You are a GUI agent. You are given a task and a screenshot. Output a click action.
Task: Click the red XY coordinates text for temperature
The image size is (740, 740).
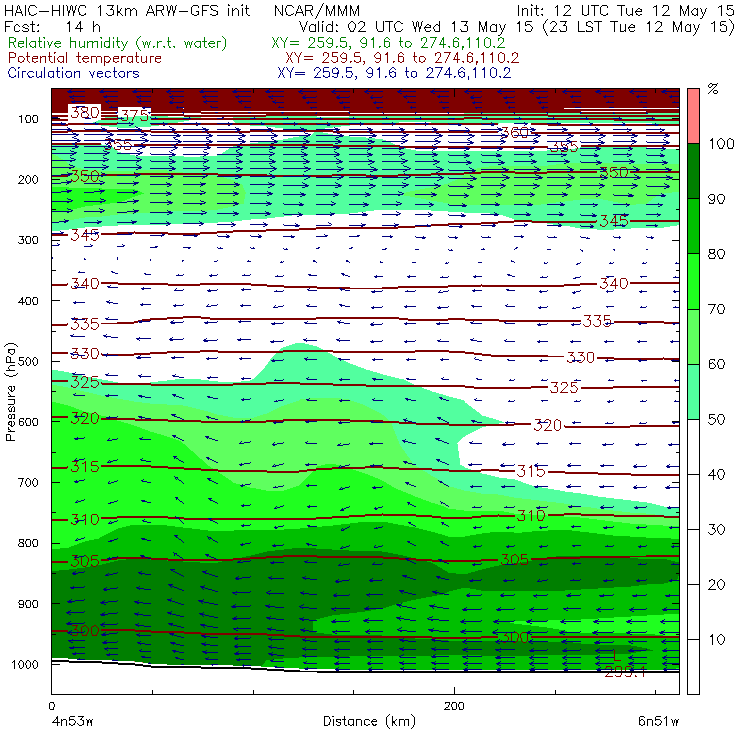coord(402,58)
